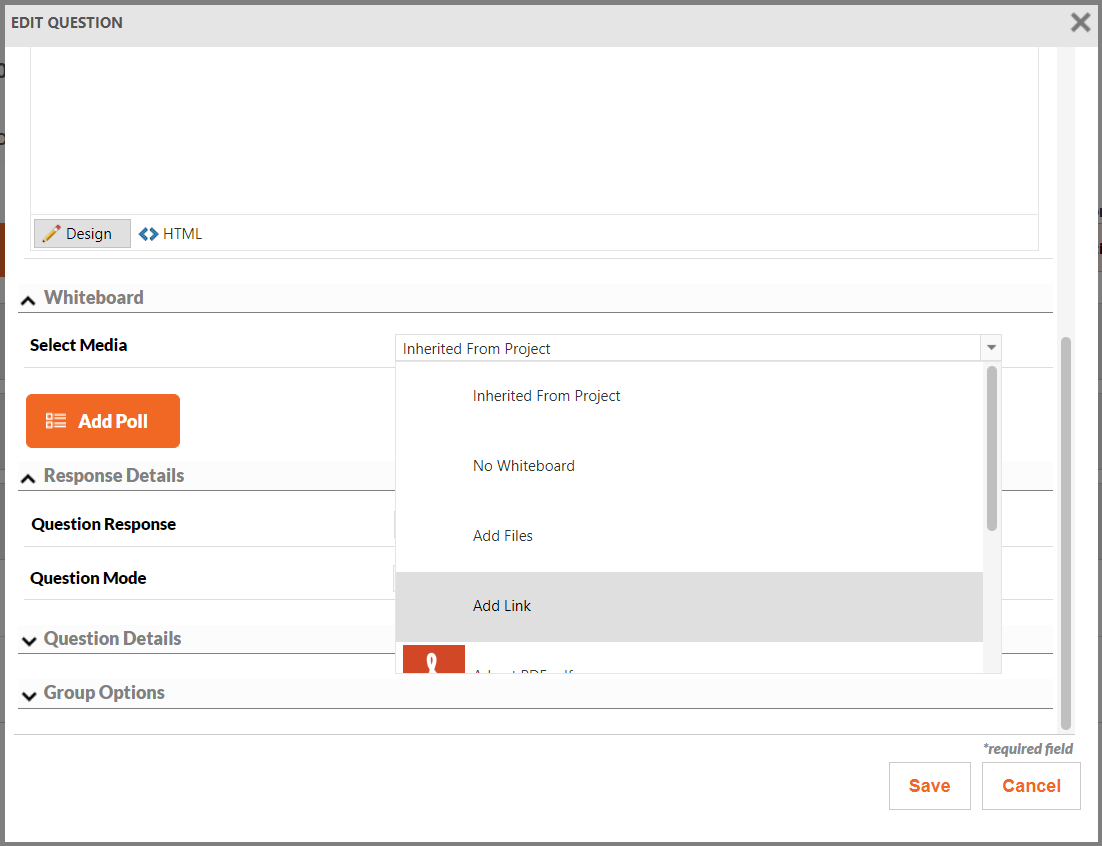Image resolution: width=1102 pixels, height=846 pixels.
Task: Click the Select Media combo box field
Action: point(698,348)
